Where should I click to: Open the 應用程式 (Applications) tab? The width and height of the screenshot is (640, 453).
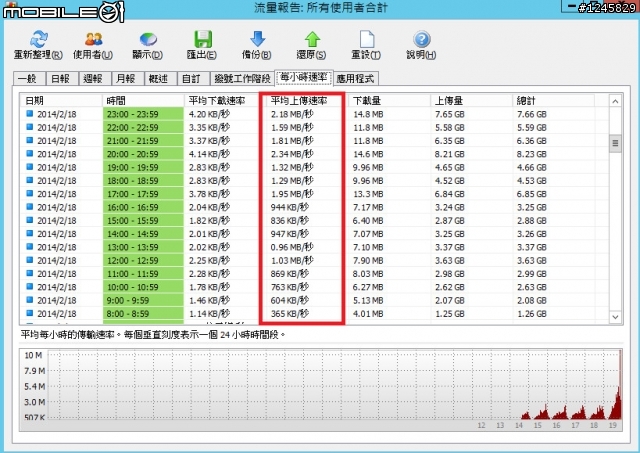356,78
